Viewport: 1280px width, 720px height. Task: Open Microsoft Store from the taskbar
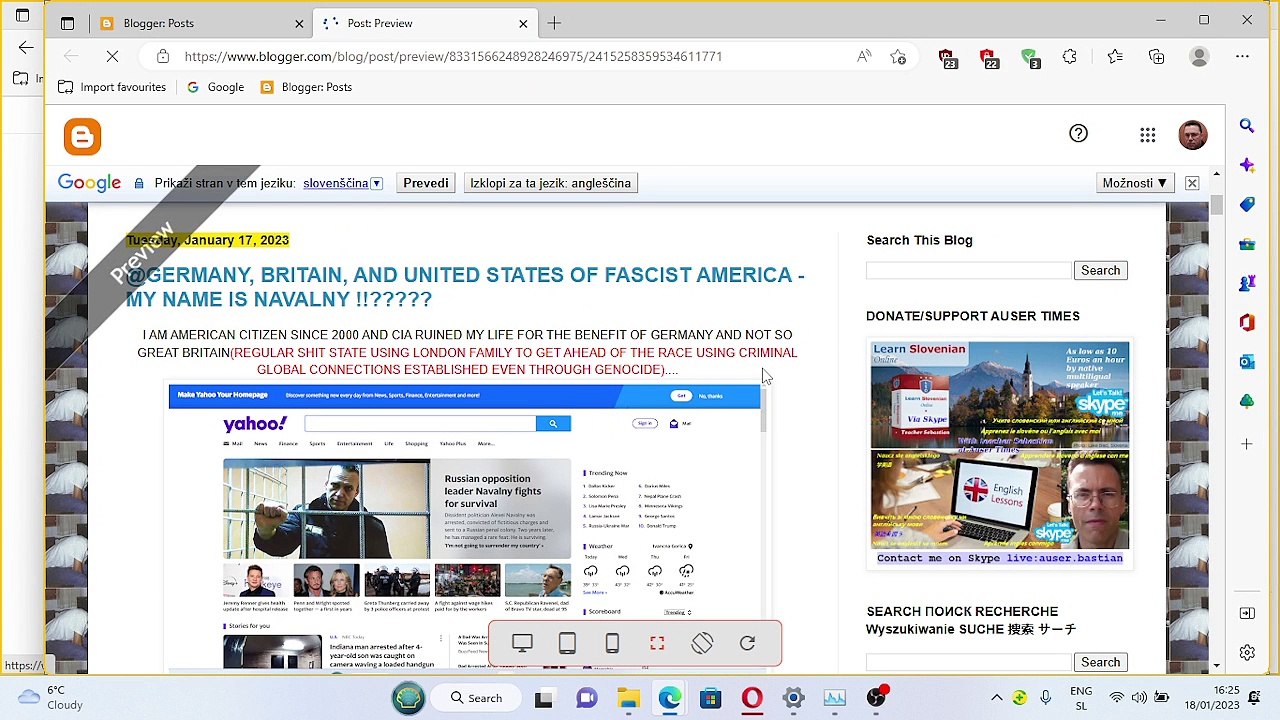710,698
